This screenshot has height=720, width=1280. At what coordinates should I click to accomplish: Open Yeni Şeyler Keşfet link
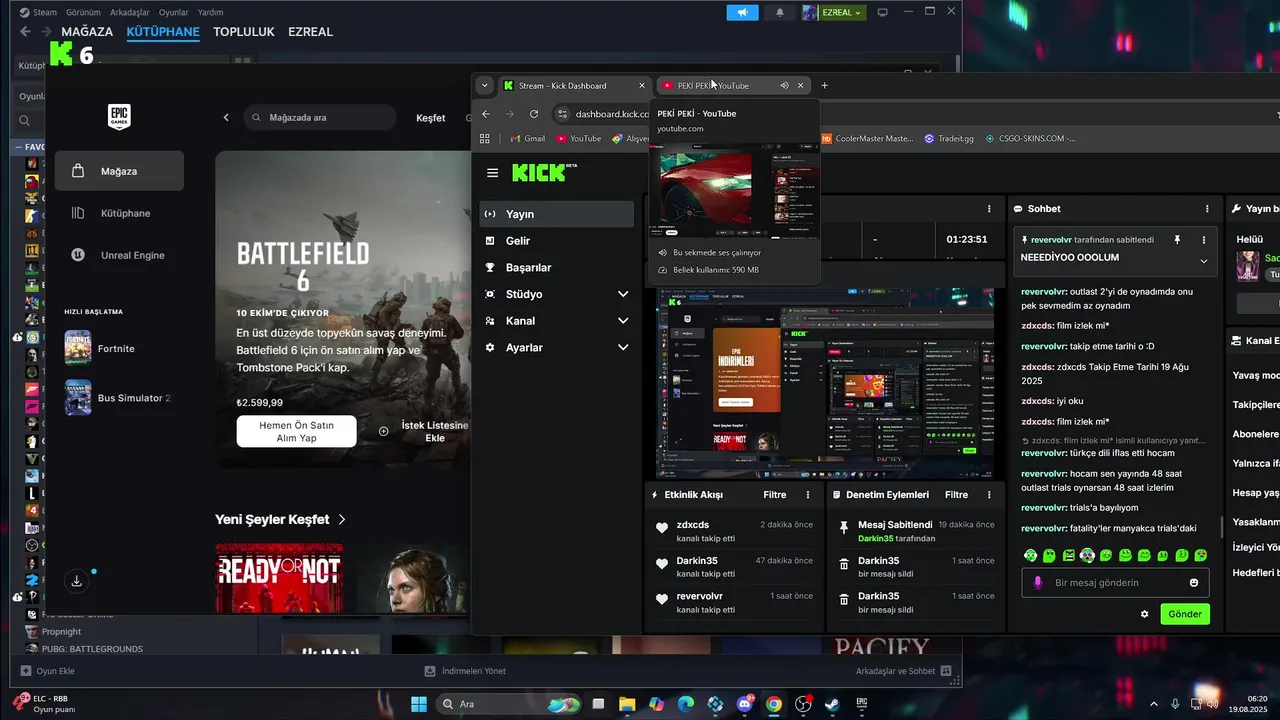pyautogui.click(x=281, y=520)
